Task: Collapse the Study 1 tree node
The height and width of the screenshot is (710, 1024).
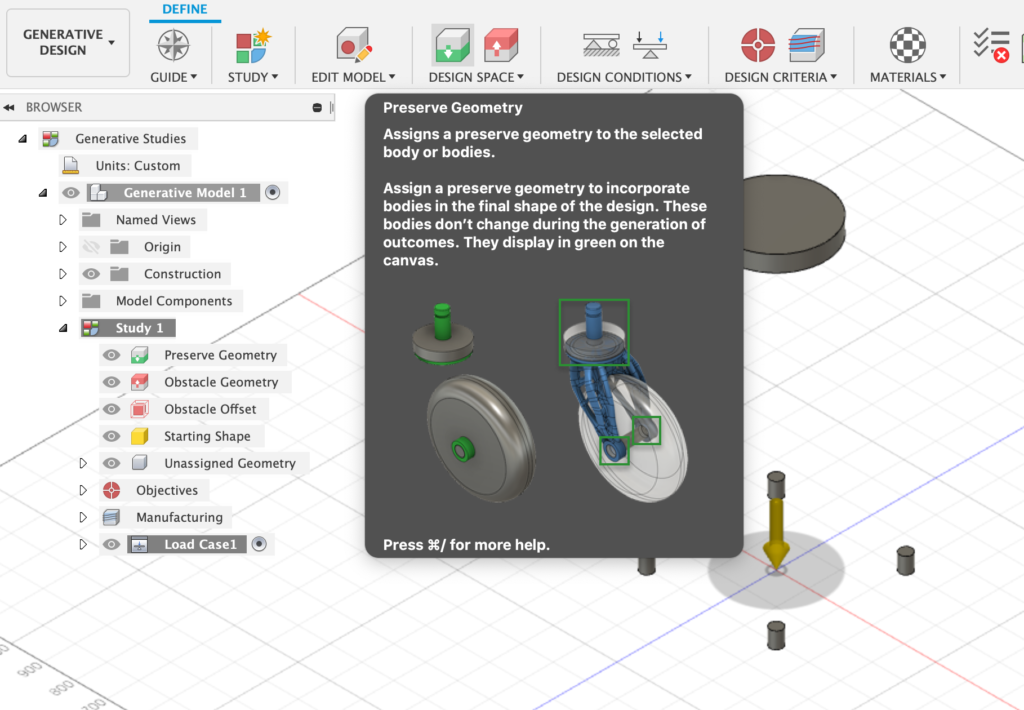Action: (63, 328)
